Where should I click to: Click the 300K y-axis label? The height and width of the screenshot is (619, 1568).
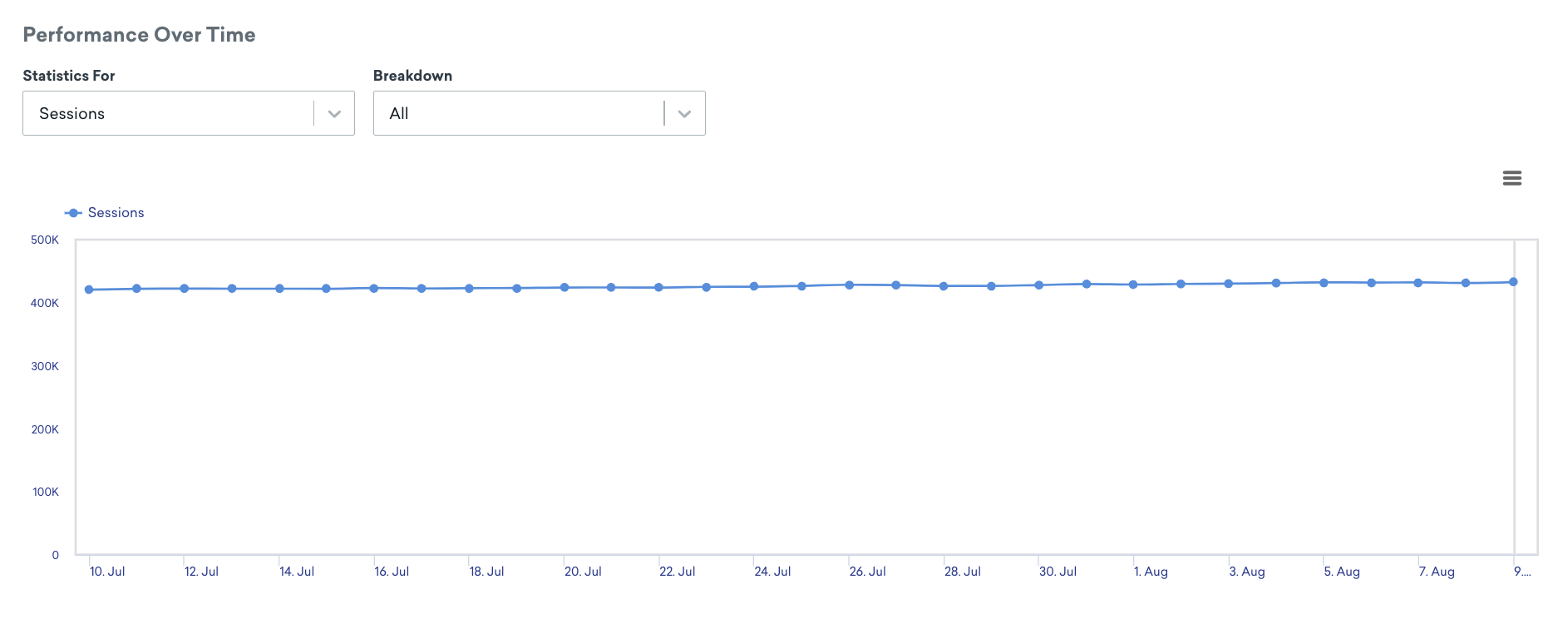(x=45, y=367)
